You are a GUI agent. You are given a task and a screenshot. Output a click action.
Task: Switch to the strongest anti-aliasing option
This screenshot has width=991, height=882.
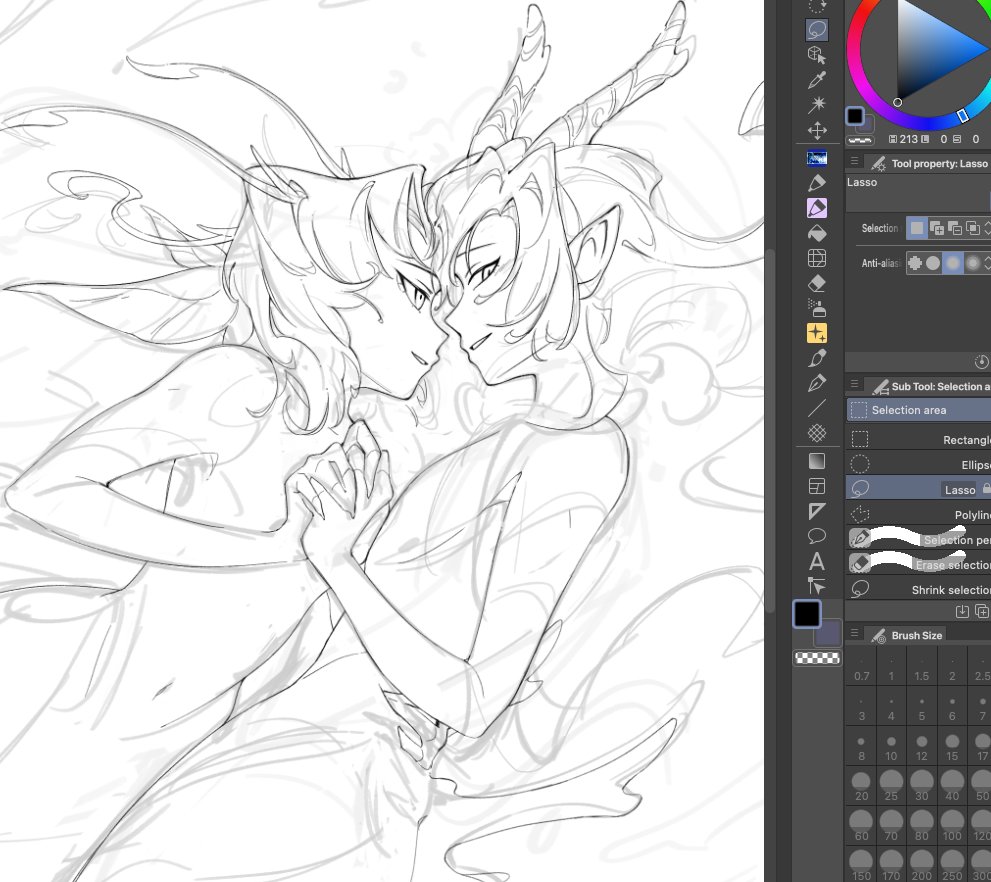pyautogui.click(x=972, y=262)
